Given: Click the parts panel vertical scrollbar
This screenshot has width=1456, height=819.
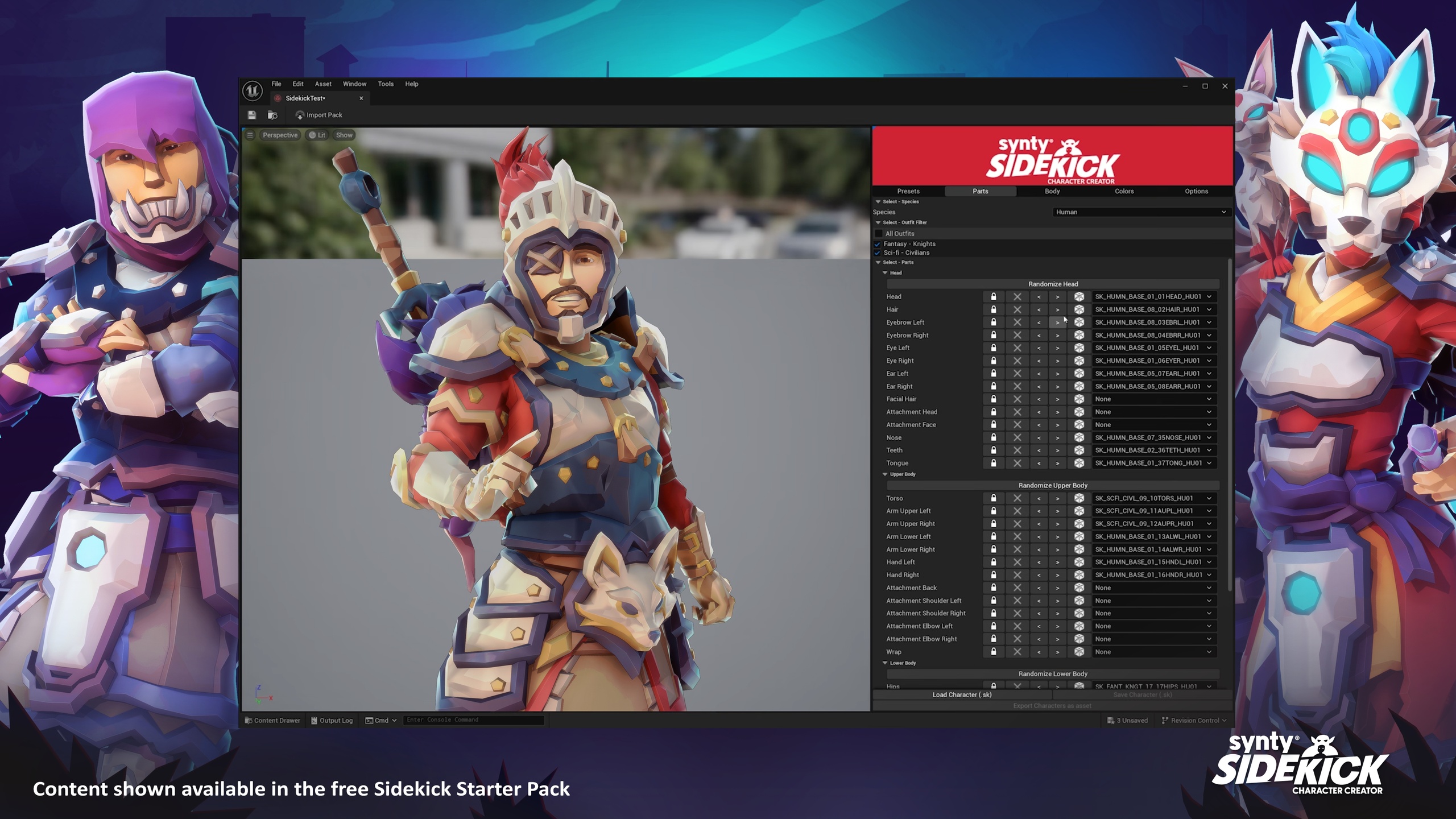Looking at the screenshot, I should 1230,424.
